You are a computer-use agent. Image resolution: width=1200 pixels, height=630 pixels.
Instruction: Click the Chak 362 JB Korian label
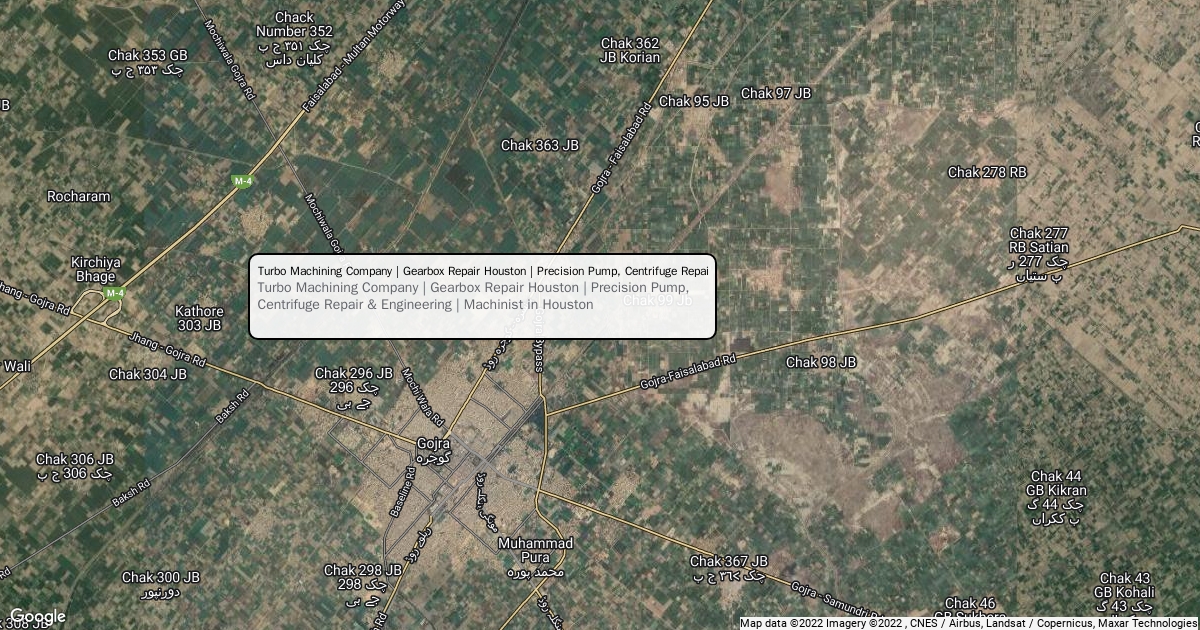click(x=630, y=50)
